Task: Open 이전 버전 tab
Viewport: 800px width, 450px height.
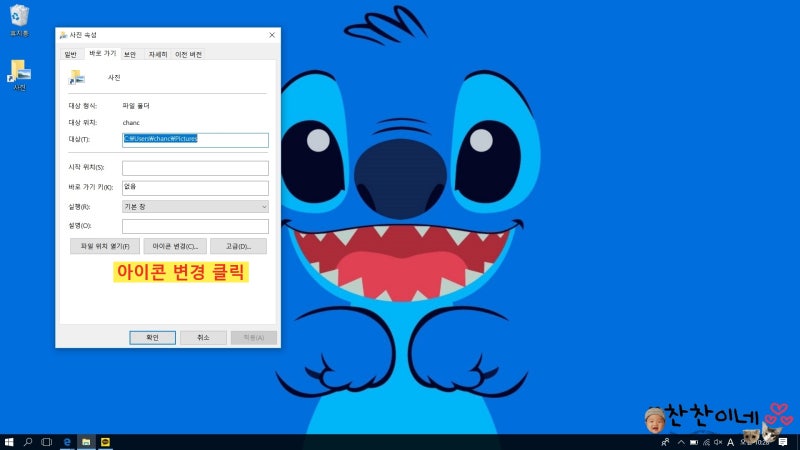Action: [188, 54]
